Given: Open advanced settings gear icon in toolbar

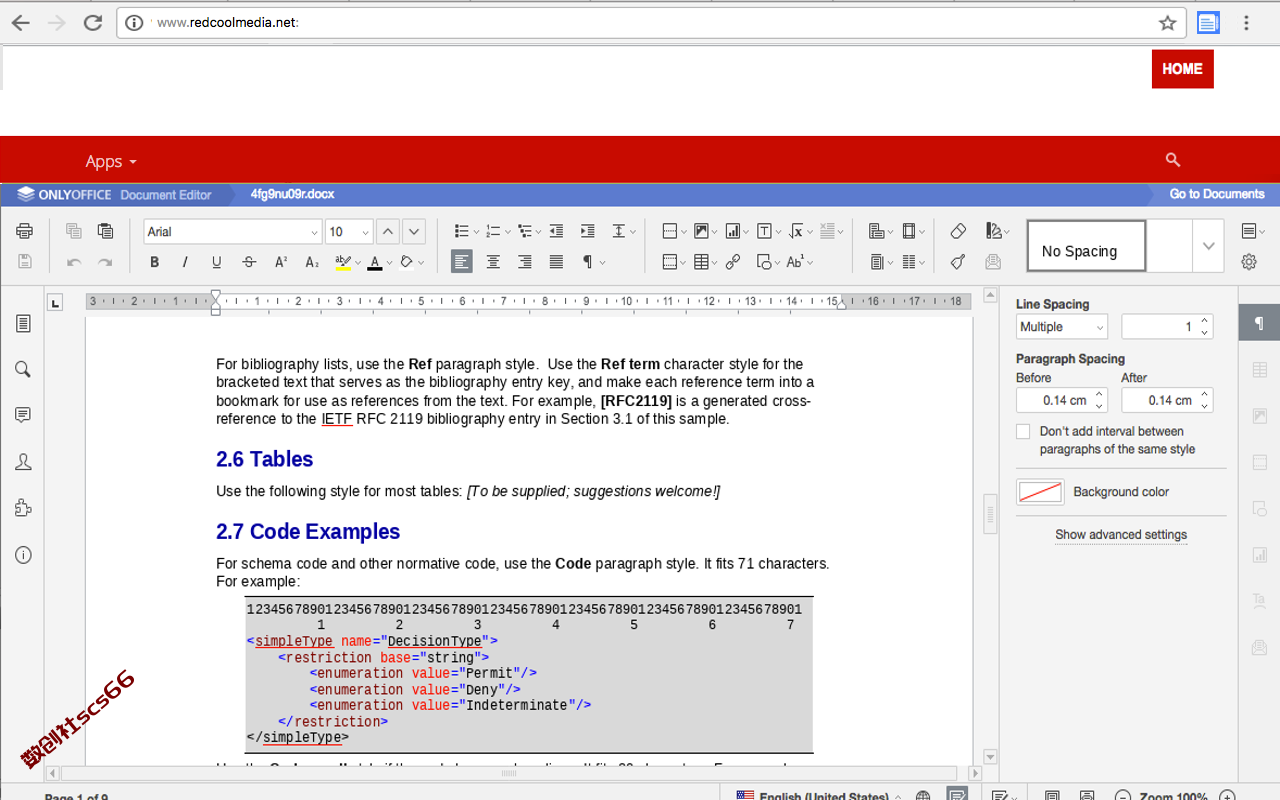Looking at the screenshot, I should 1249,262.
